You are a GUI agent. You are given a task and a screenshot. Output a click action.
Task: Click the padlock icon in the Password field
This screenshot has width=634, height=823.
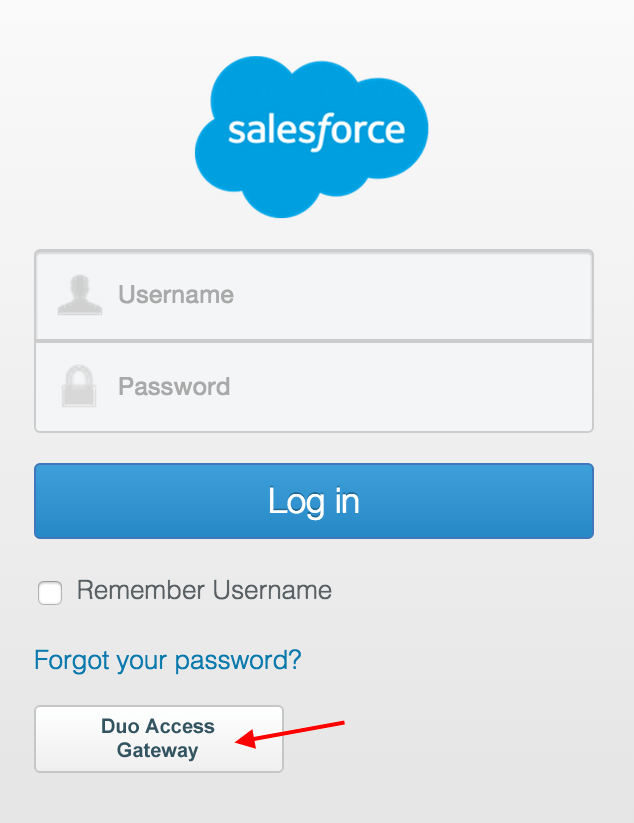tap(80, 386)
